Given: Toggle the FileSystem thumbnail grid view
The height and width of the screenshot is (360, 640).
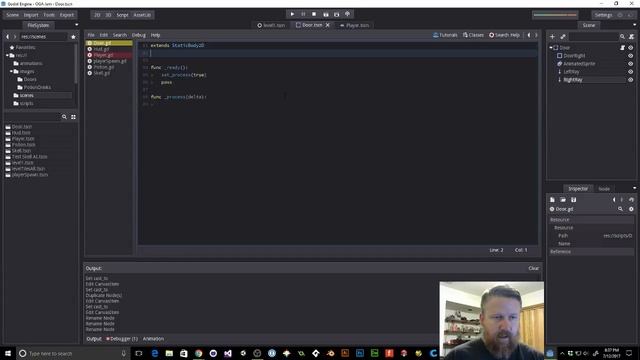Looking at the screenshot, I should click(73, 117).
